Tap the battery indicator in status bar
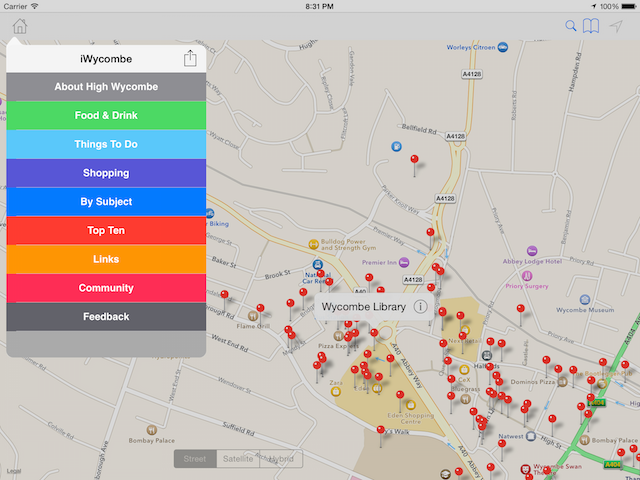Image resolution: width=640 pixels, height=480 pixels. (x=629, y=7)
